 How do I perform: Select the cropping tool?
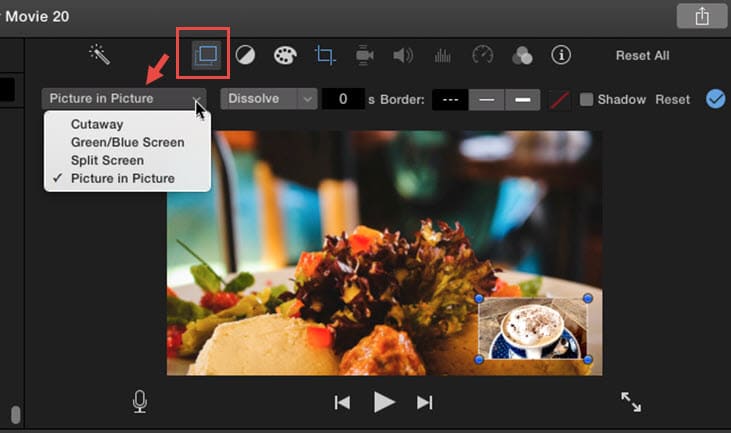[x=325, y=55]
